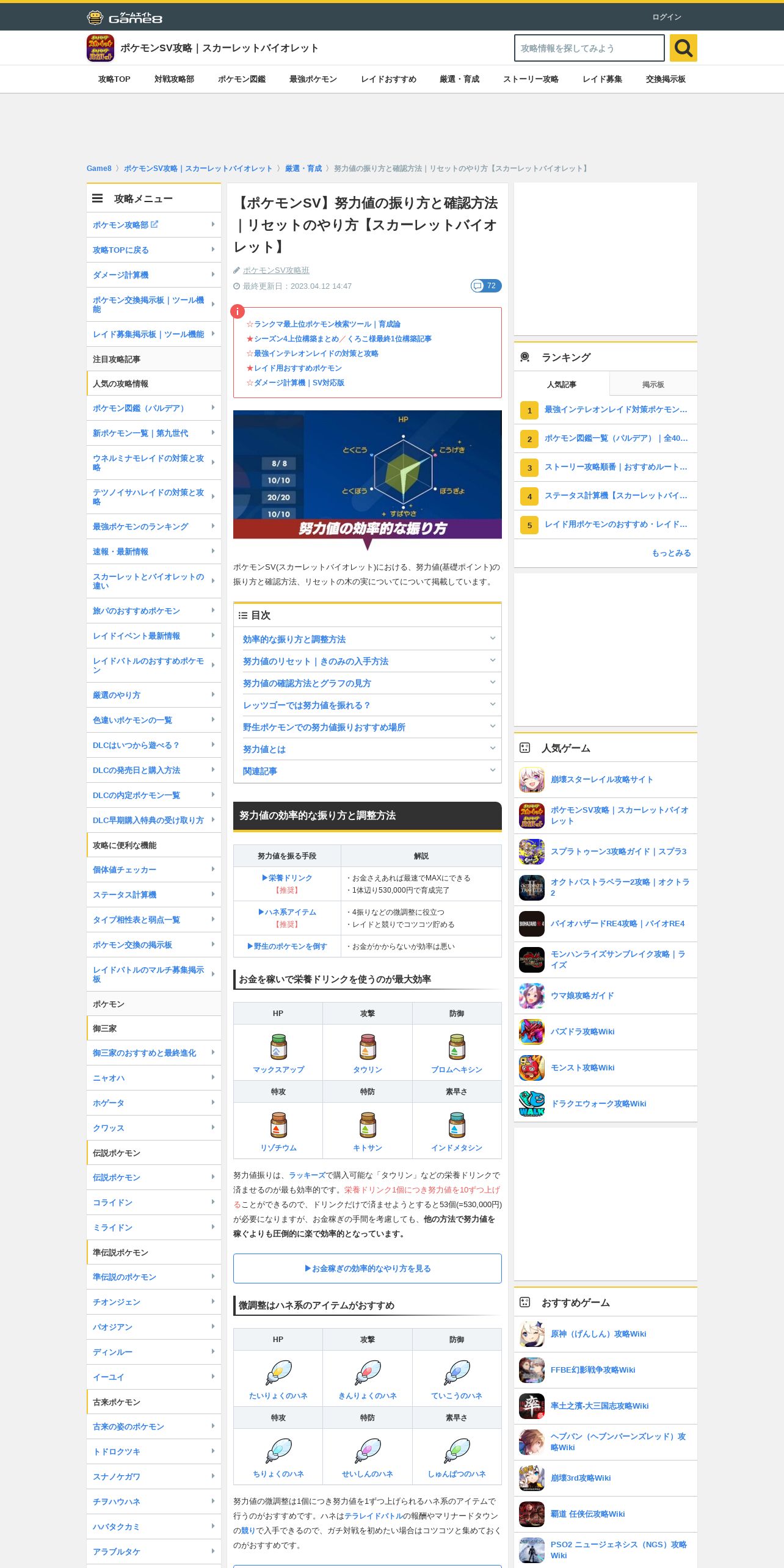Click the せいしんのハネ feather icon
Viewport: 784px width, 1568px height.
tap(368, 1451)
